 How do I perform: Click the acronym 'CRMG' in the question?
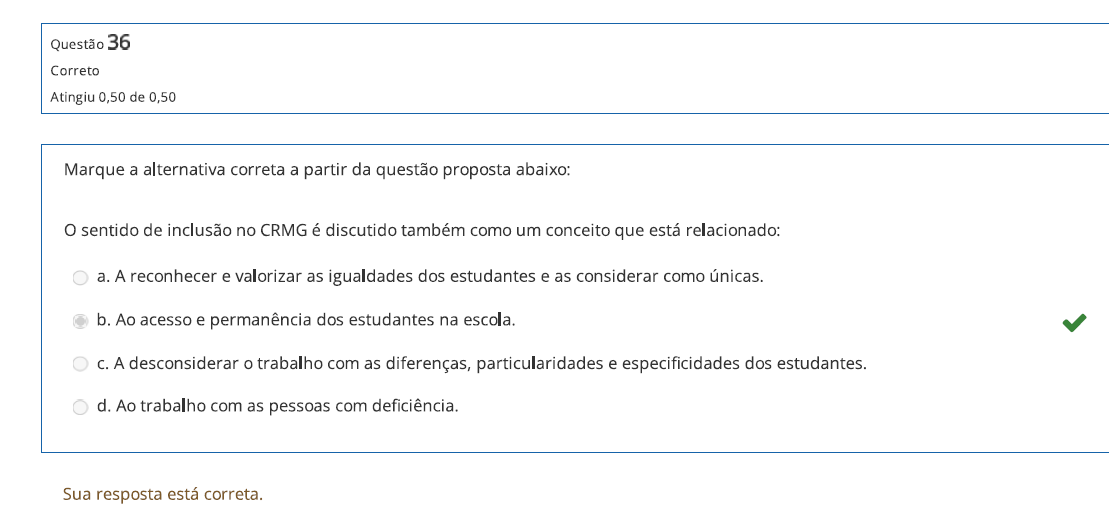click(284, 230)
